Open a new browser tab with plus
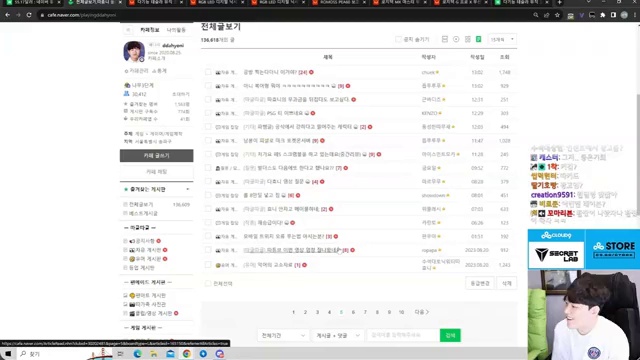Viewport: 640px width, 360px height. pyautogui.click(x=560, y=2)
